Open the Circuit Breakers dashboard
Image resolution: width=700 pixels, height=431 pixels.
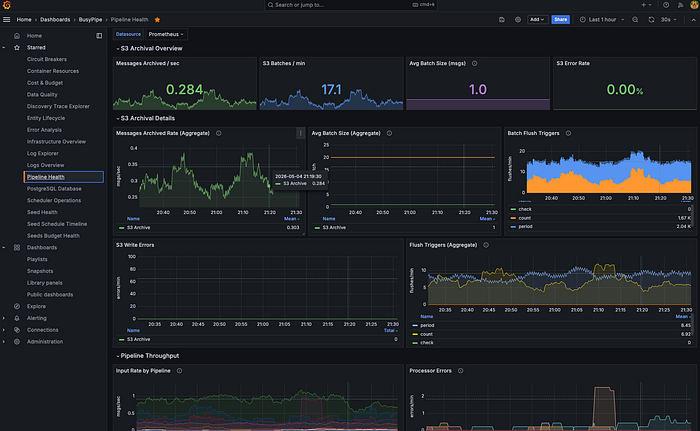coord(46,59)
